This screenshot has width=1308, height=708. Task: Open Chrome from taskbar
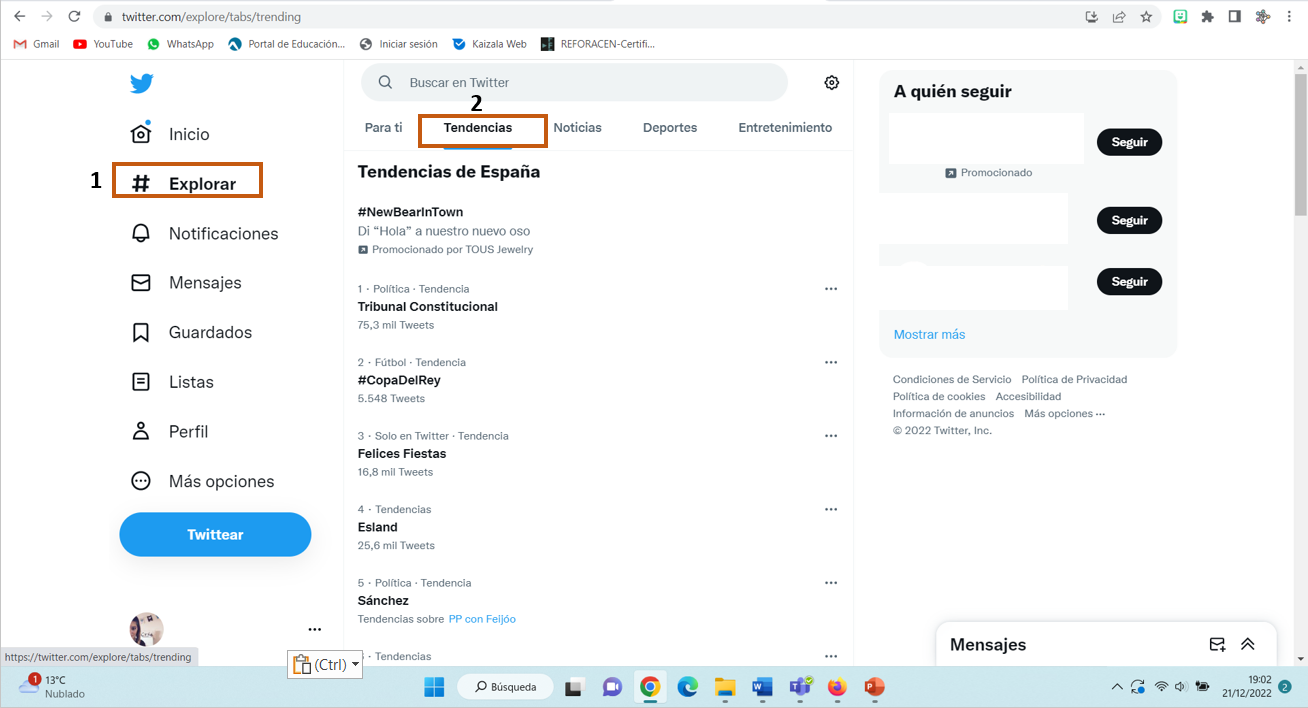click(650, 687)
